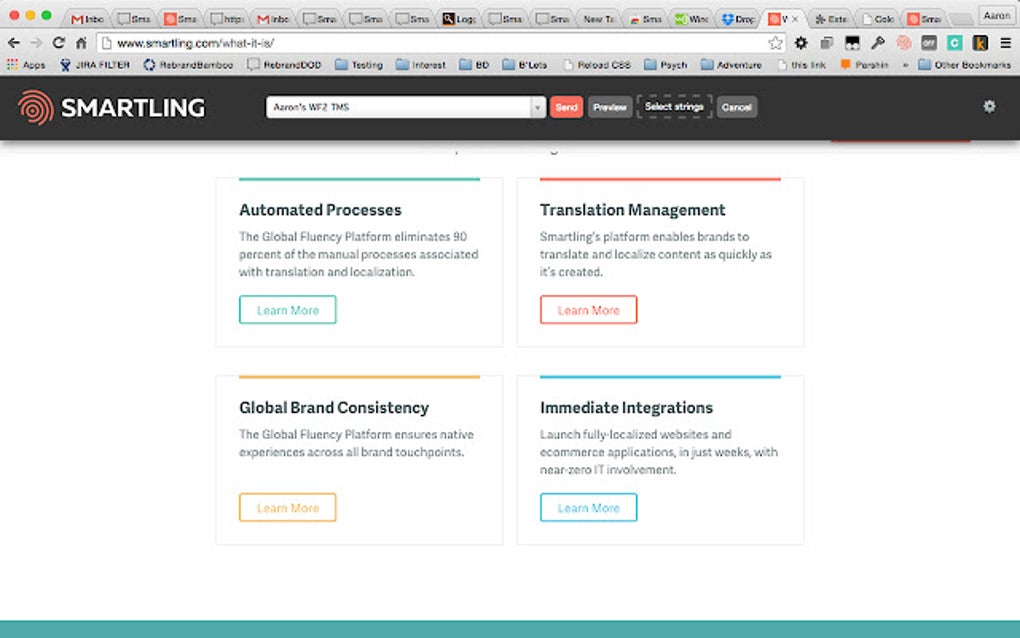Bookmark the page using the star icon
Screen dimensions: 1020x638
[773, 44]
